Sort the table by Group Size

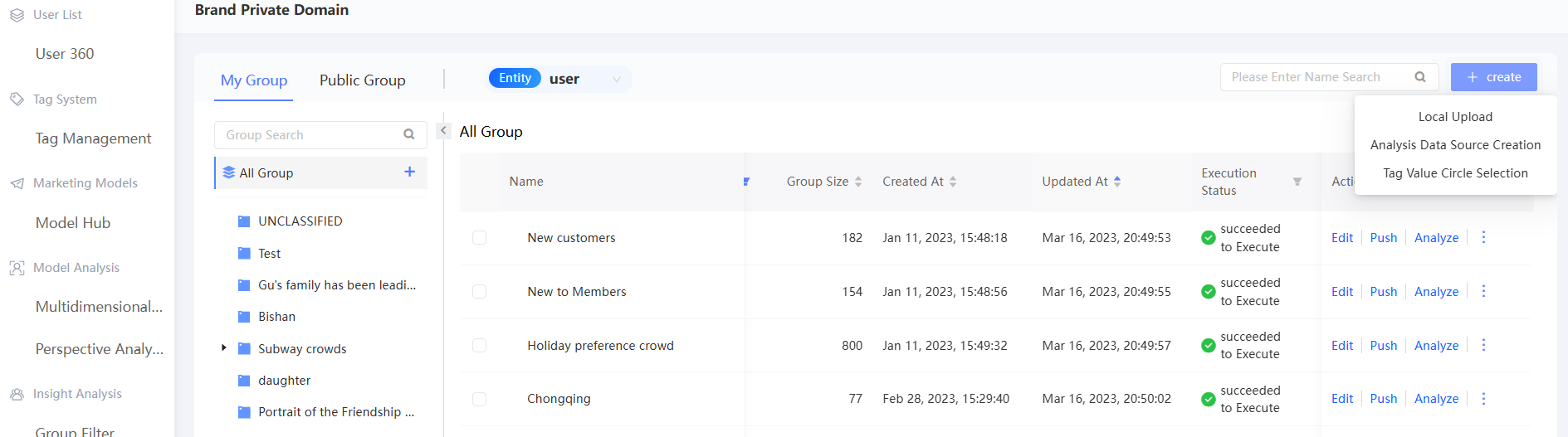point(858,182)
